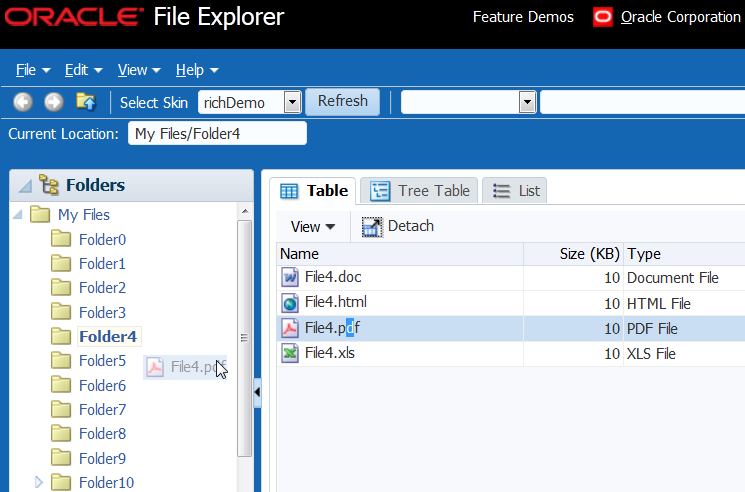The image size is (745, 492).
Task: Click the XLS File type cell
Action: click(x=651, y=354)
